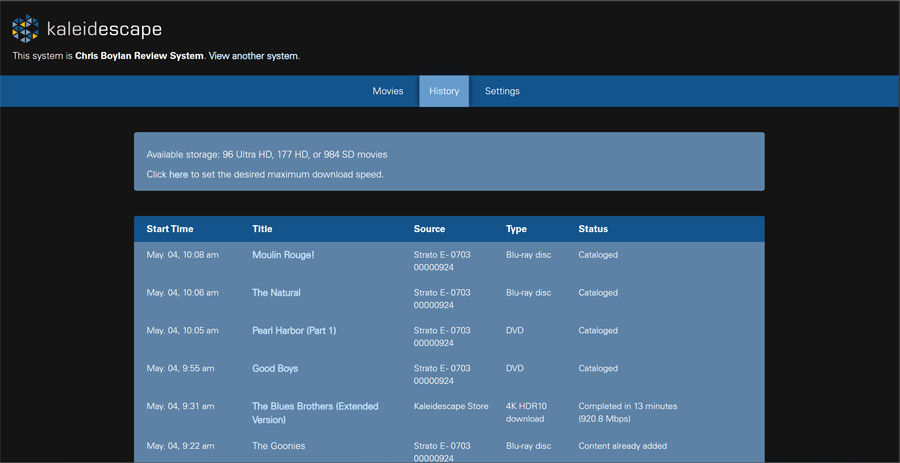Click 'Cataloged' status in The Natural row
Image resolution: width=900 pixels, height=463 pixels.
click(x=598, y=293)
